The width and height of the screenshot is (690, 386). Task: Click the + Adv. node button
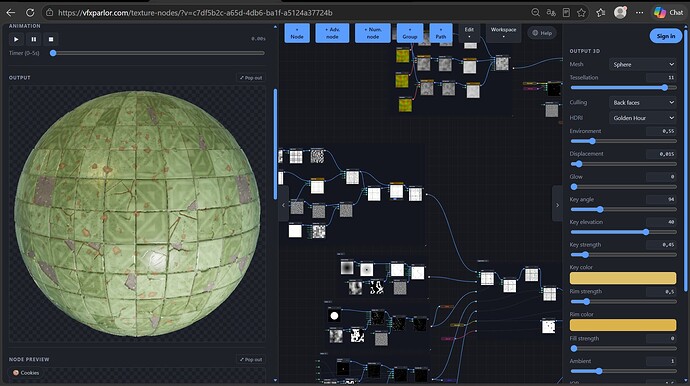332,33
